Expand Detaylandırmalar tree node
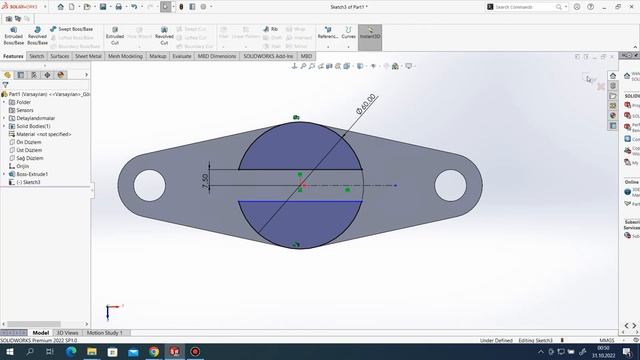Image resolution: width=640 pixels, height=360 pixels. tap(4, 118)
